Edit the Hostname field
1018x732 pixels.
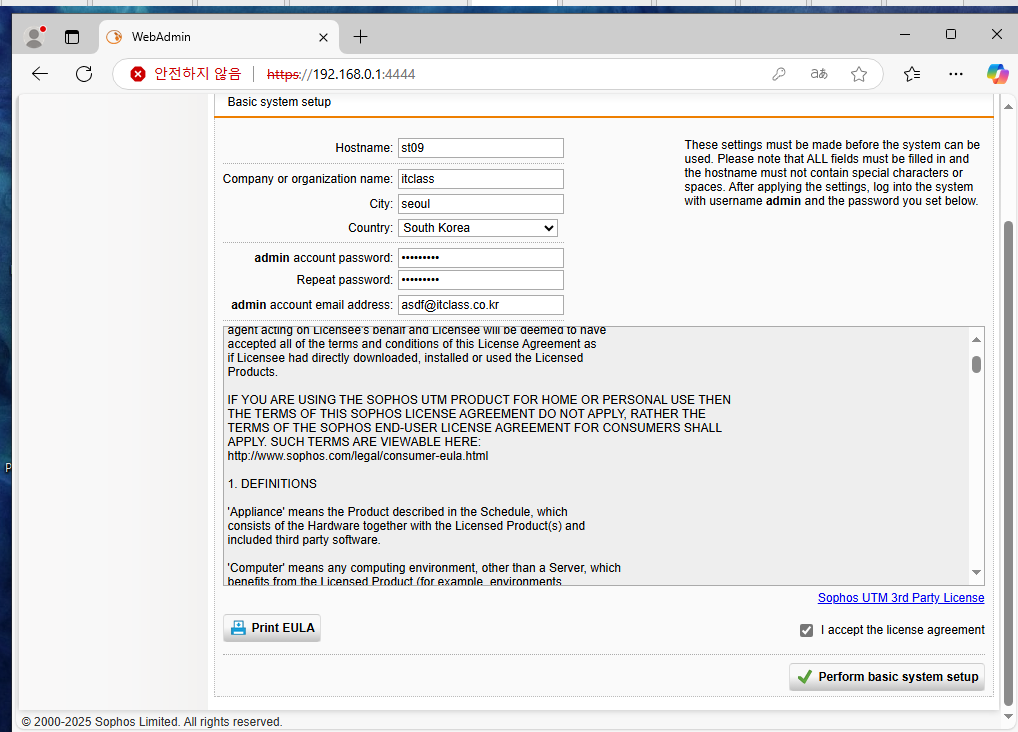pyautogui.click(x=480, y=147)
